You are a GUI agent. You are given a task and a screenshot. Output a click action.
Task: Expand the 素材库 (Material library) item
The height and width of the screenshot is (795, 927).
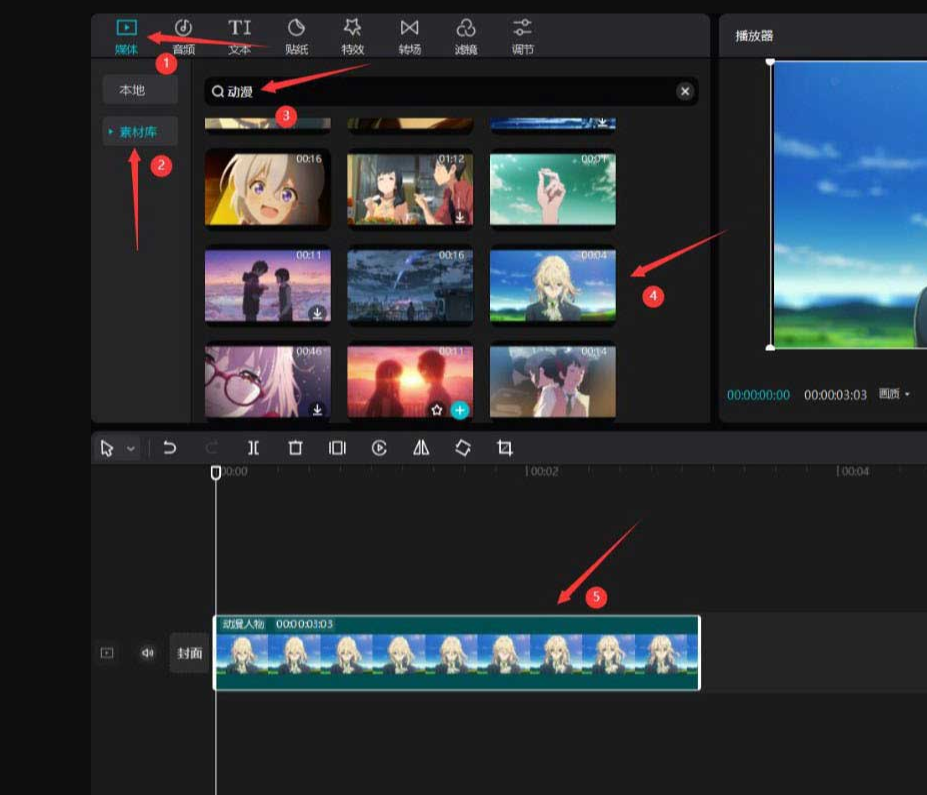[140, 132]
